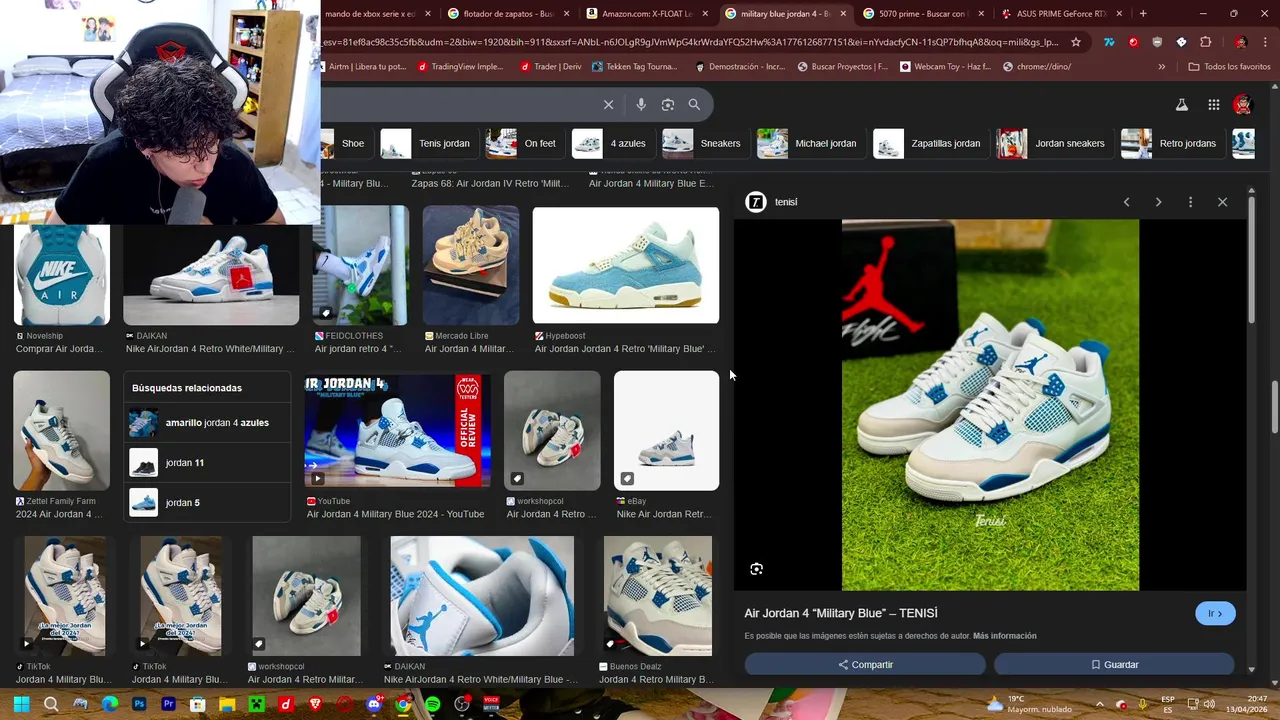Open Brave browser from the taskbar
The width and height of the screenshot is (1280, 720).
pos(315,704)
